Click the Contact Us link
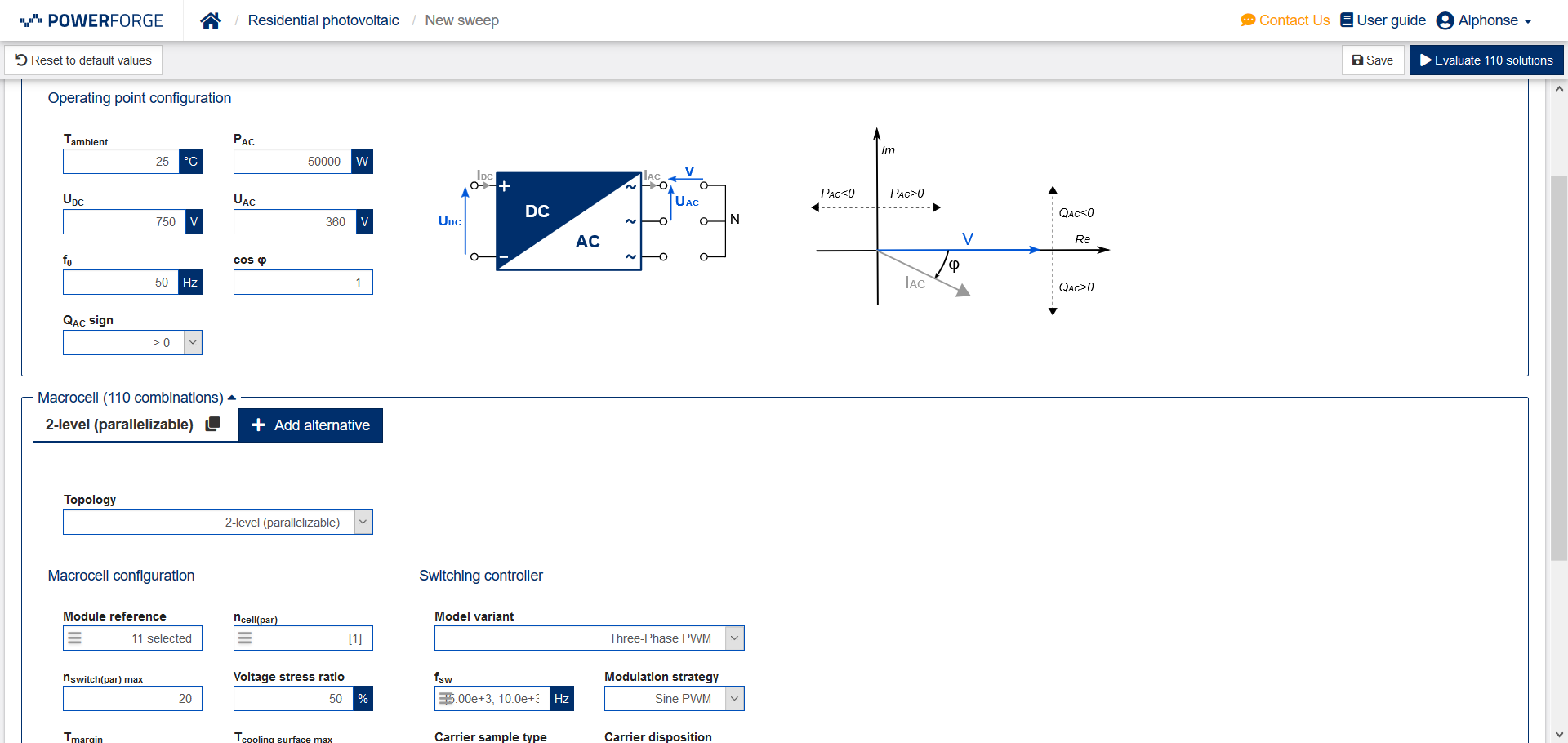Image resolution: width=1568 pixels, height=743 pixels. point(1285,20)
